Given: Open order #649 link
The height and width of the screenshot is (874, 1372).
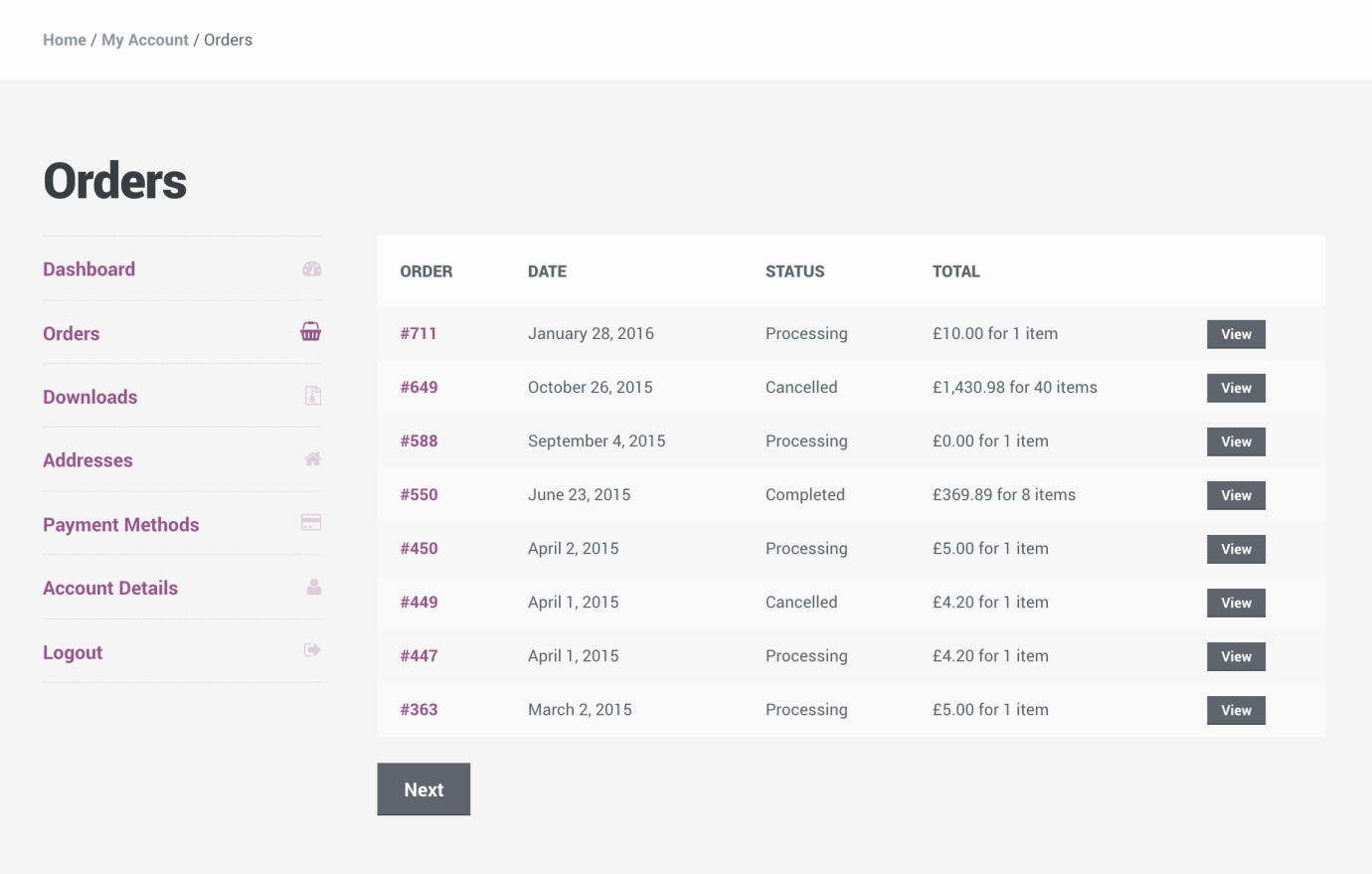Looking at the screenshot, I should (419, 387).
